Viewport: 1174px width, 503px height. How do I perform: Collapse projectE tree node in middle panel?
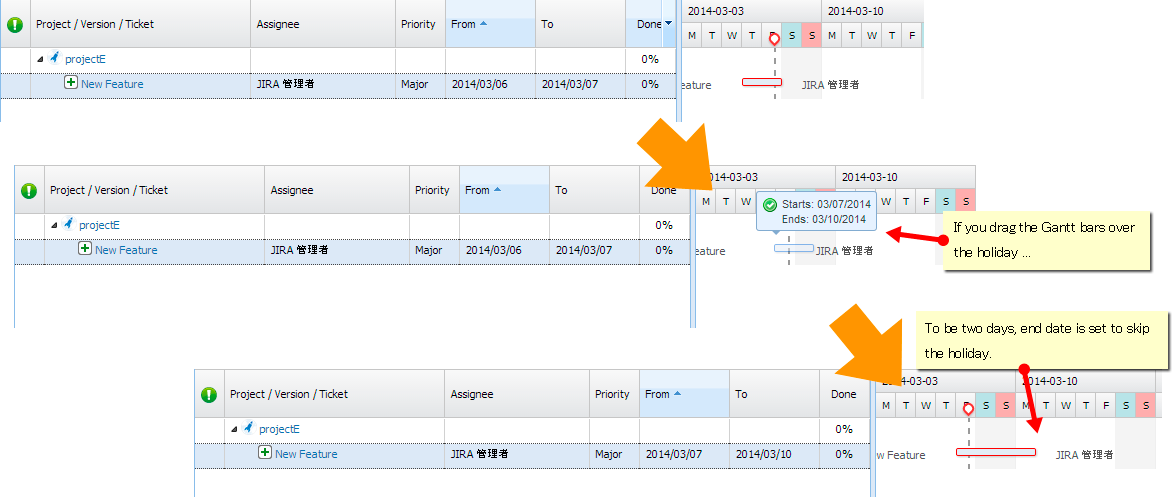pos(55,226)
